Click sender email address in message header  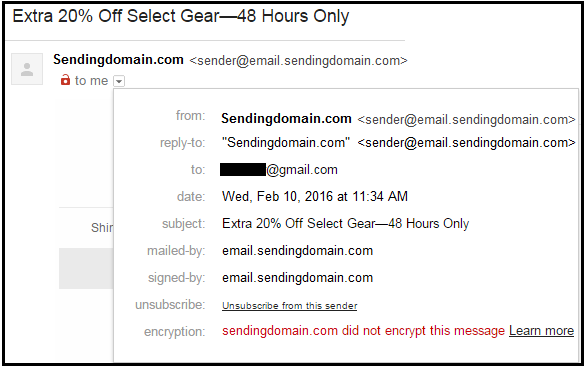298,61
